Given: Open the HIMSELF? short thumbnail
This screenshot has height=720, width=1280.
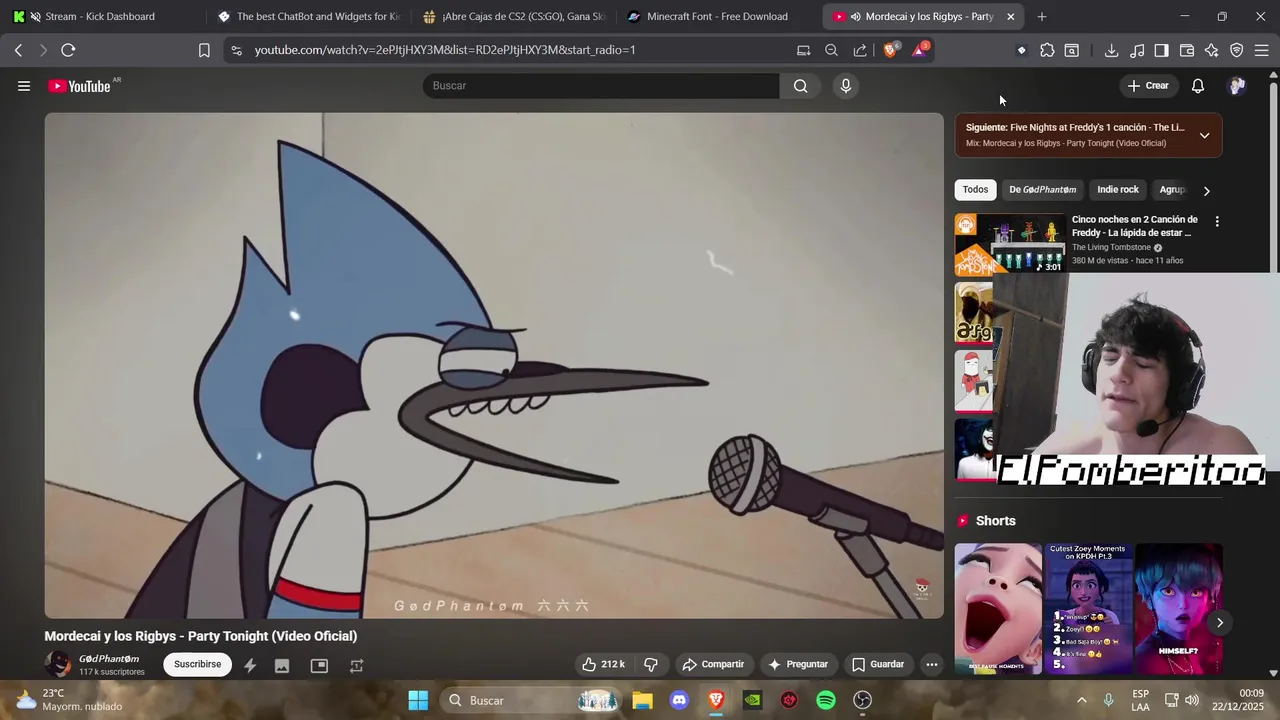Looking at the screenshot, I should click(x=1178, y=609).
